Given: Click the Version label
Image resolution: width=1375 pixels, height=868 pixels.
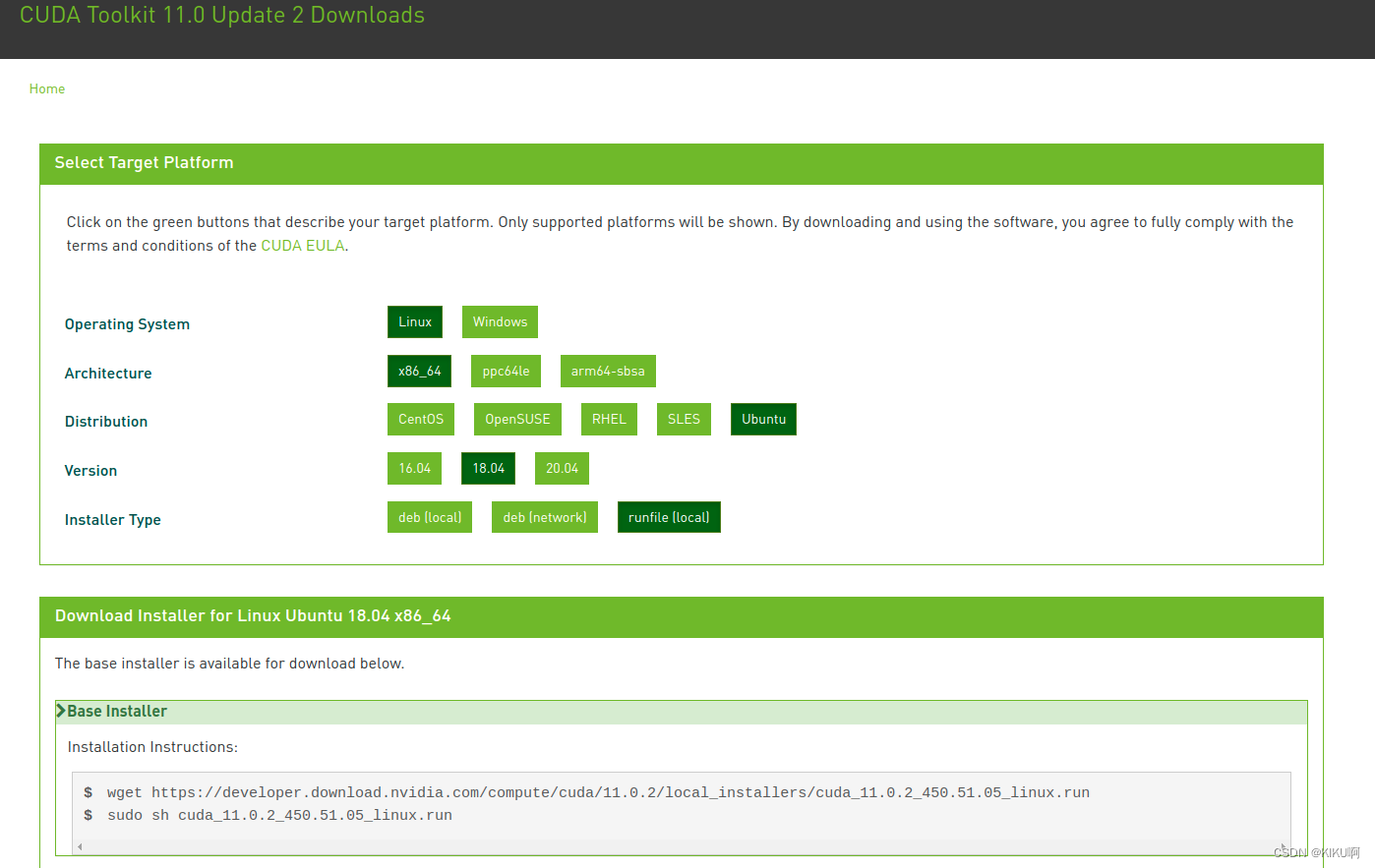Looking at the screenshot, I should pos(90,471).
